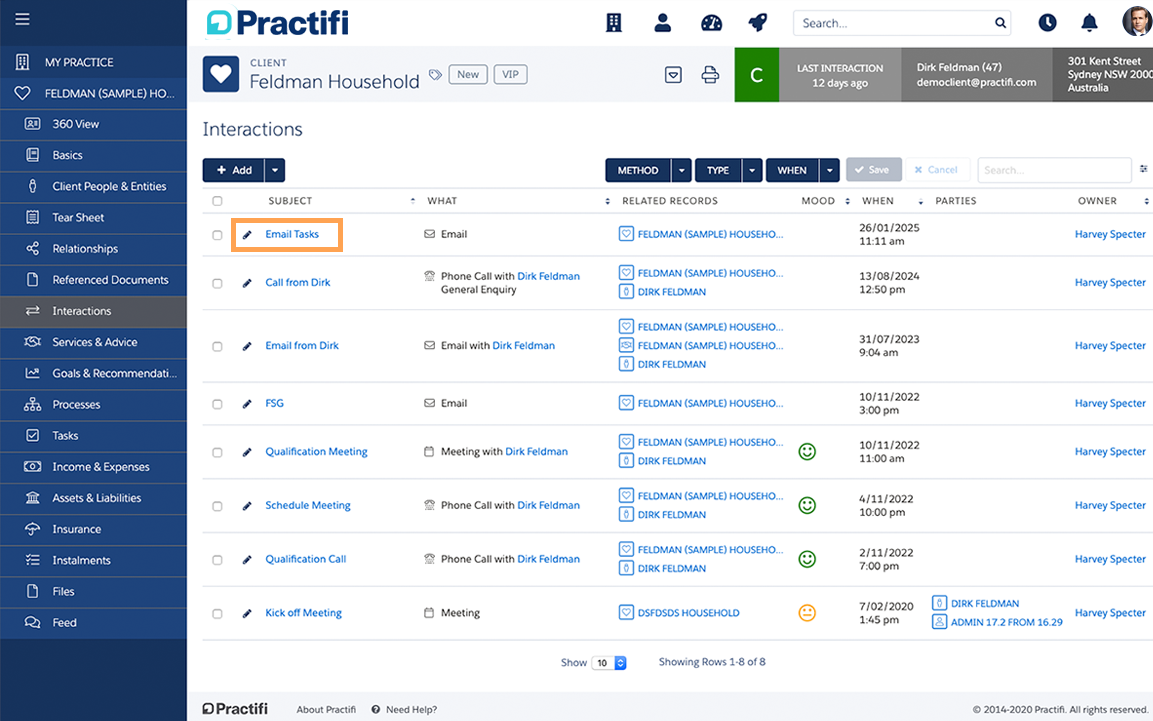
Task: Go to Assets & Liabilities
Action: 93,498
